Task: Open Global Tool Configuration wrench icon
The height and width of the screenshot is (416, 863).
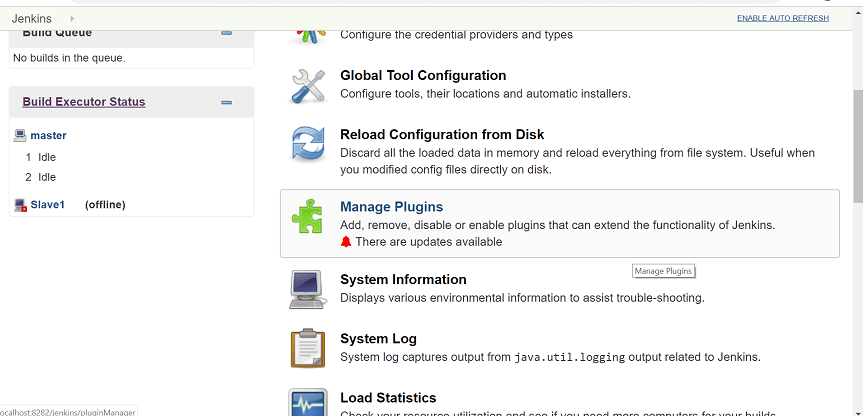Action: coord(308,85)
